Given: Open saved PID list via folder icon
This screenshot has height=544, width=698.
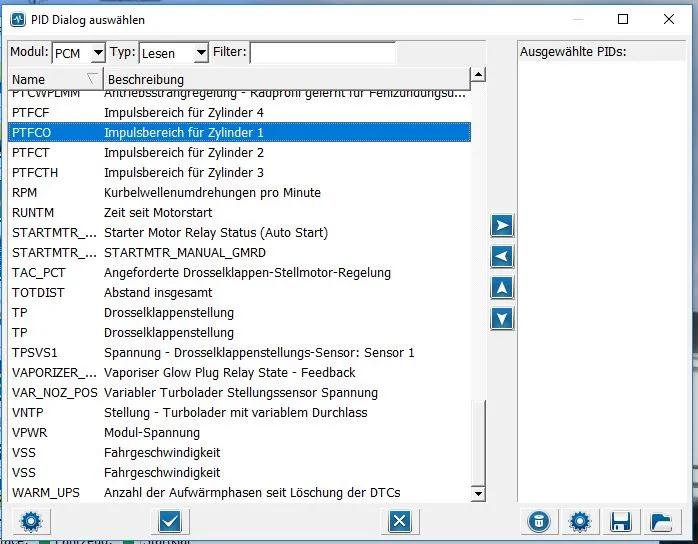Looking at the screenshot, I should coord(660,520).
